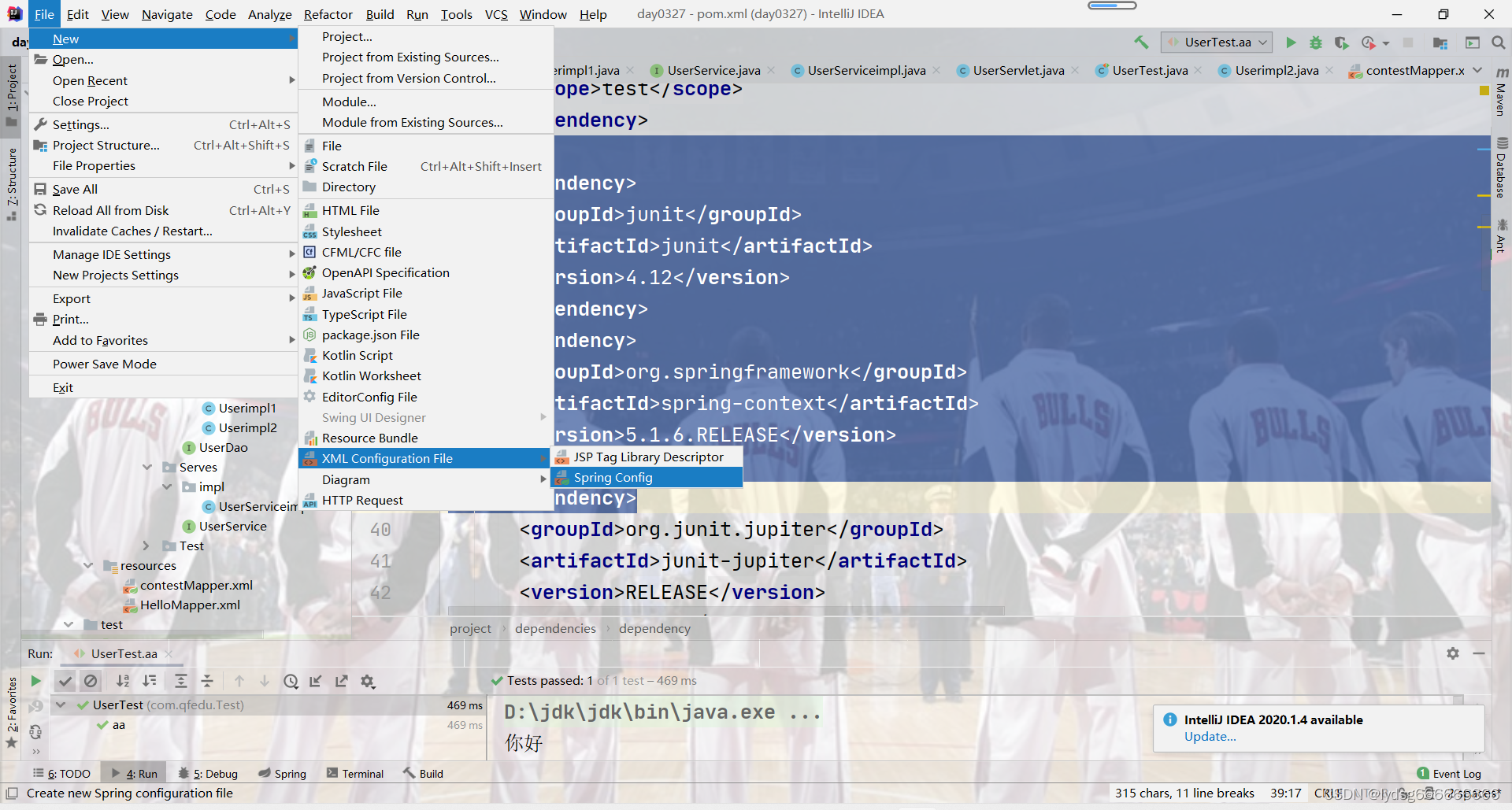This screenshot has width=1512, height=810.
Task: Collapse the resources folder in project tree
Action: [87, 565]
